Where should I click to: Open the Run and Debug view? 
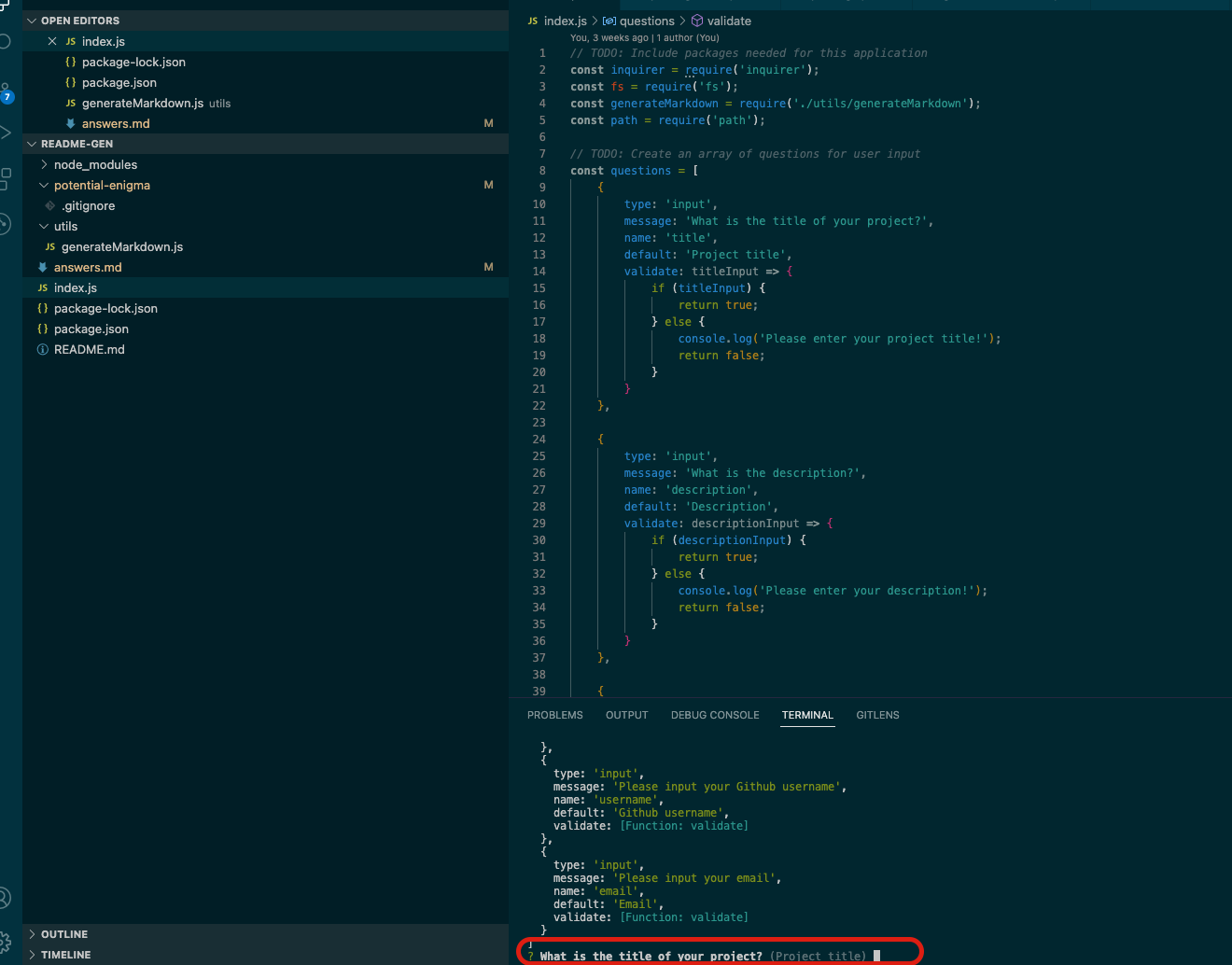(5, 133)
